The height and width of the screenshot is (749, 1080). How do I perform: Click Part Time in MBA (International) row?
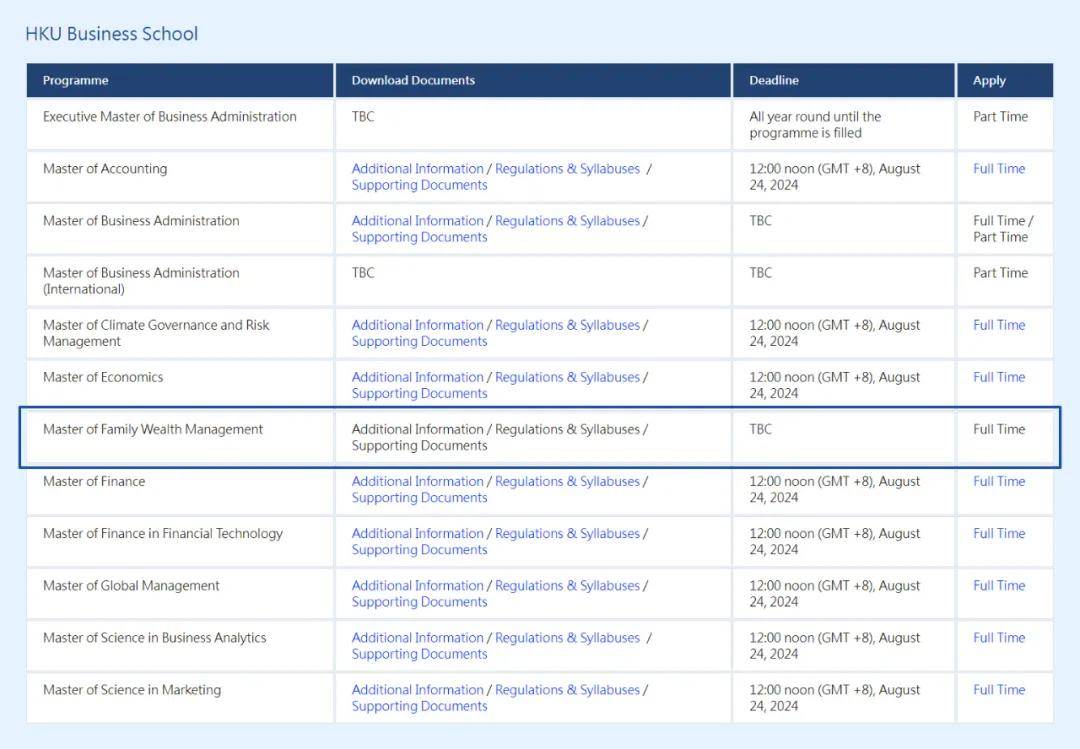[1000, 273]
